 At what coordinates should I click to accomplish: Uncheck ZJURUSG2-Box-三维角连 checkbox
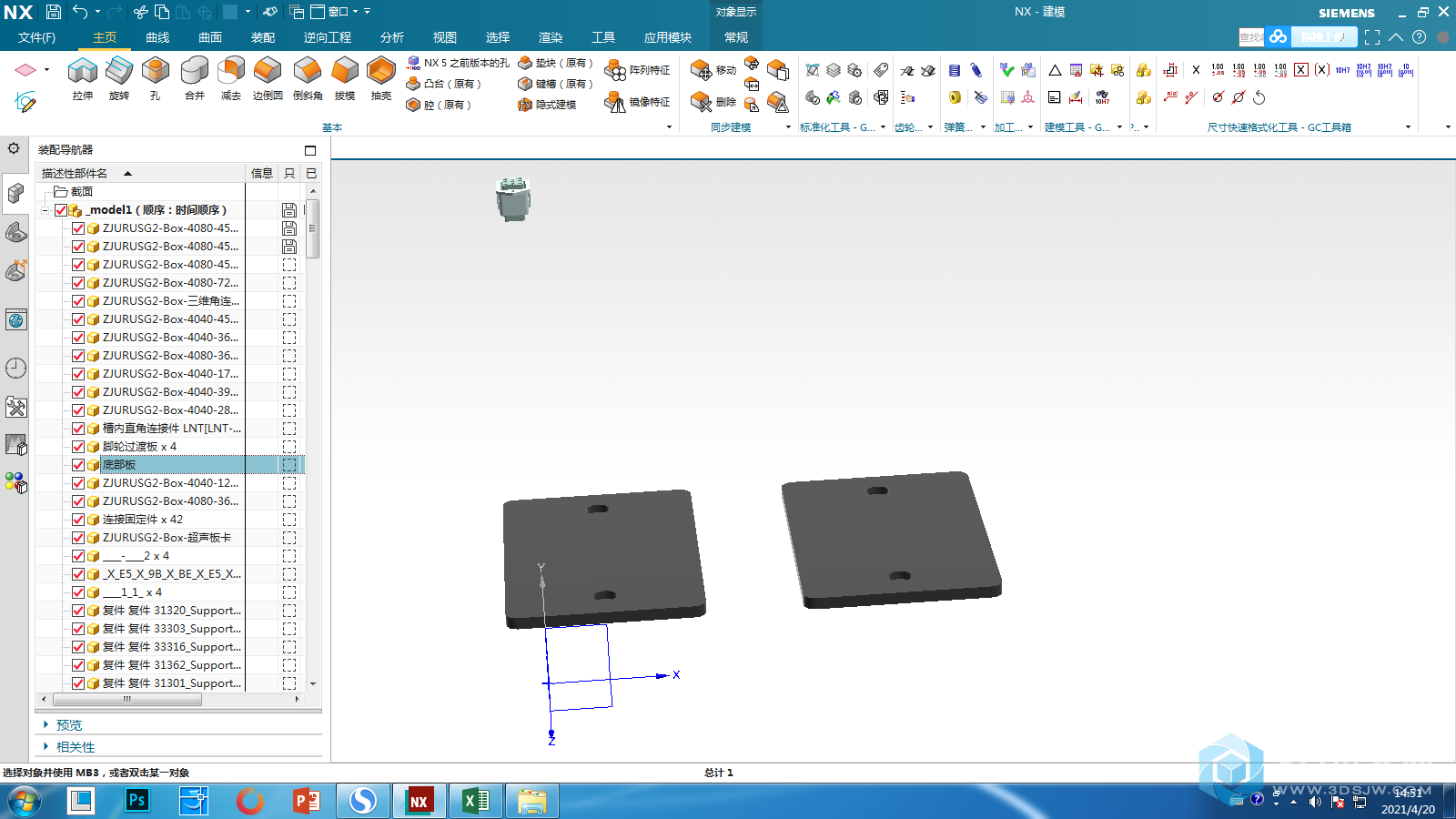tap(78, 301)
